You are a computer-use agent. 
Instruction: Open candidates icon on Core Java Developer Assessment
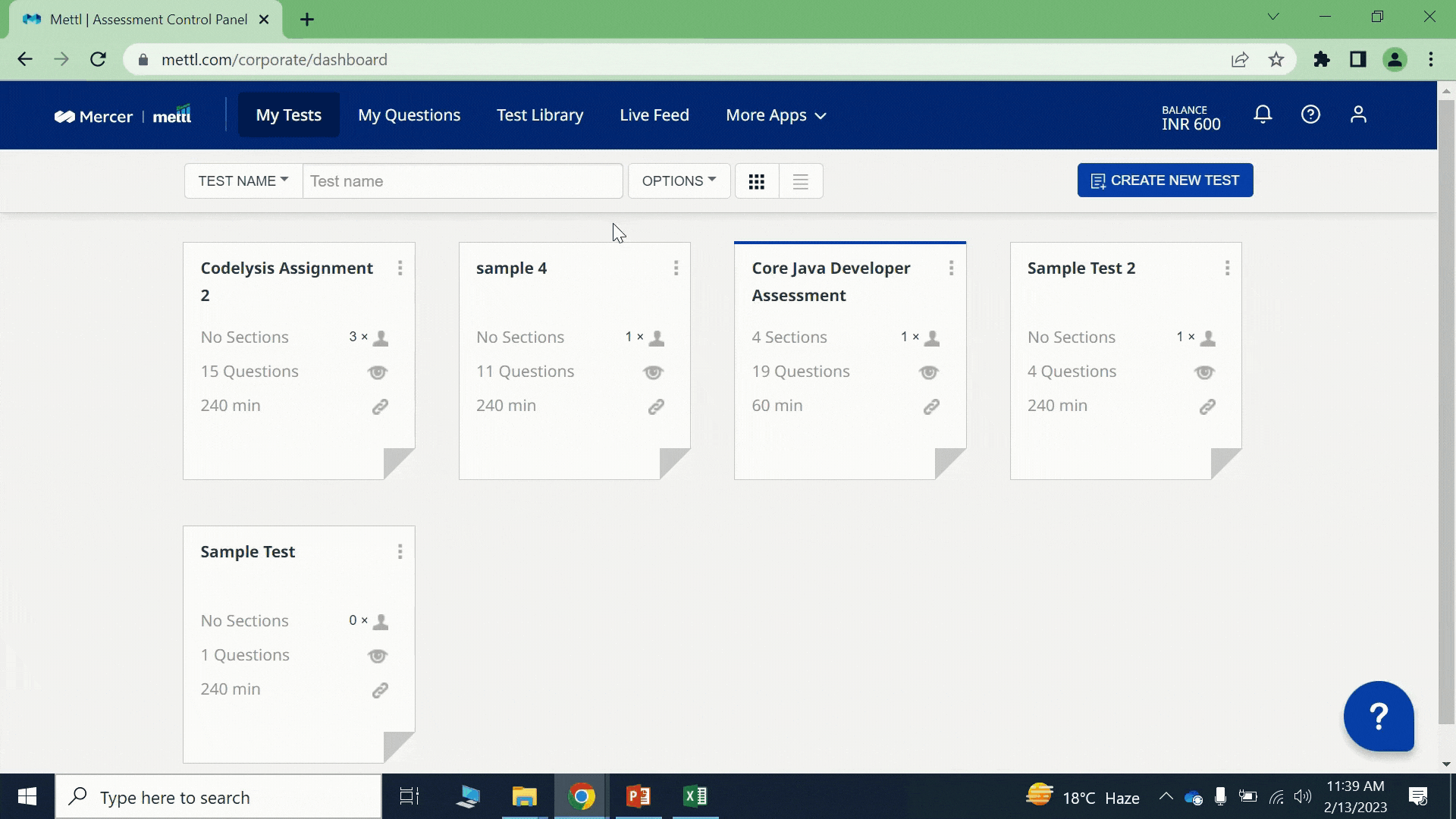click(932, 338)
